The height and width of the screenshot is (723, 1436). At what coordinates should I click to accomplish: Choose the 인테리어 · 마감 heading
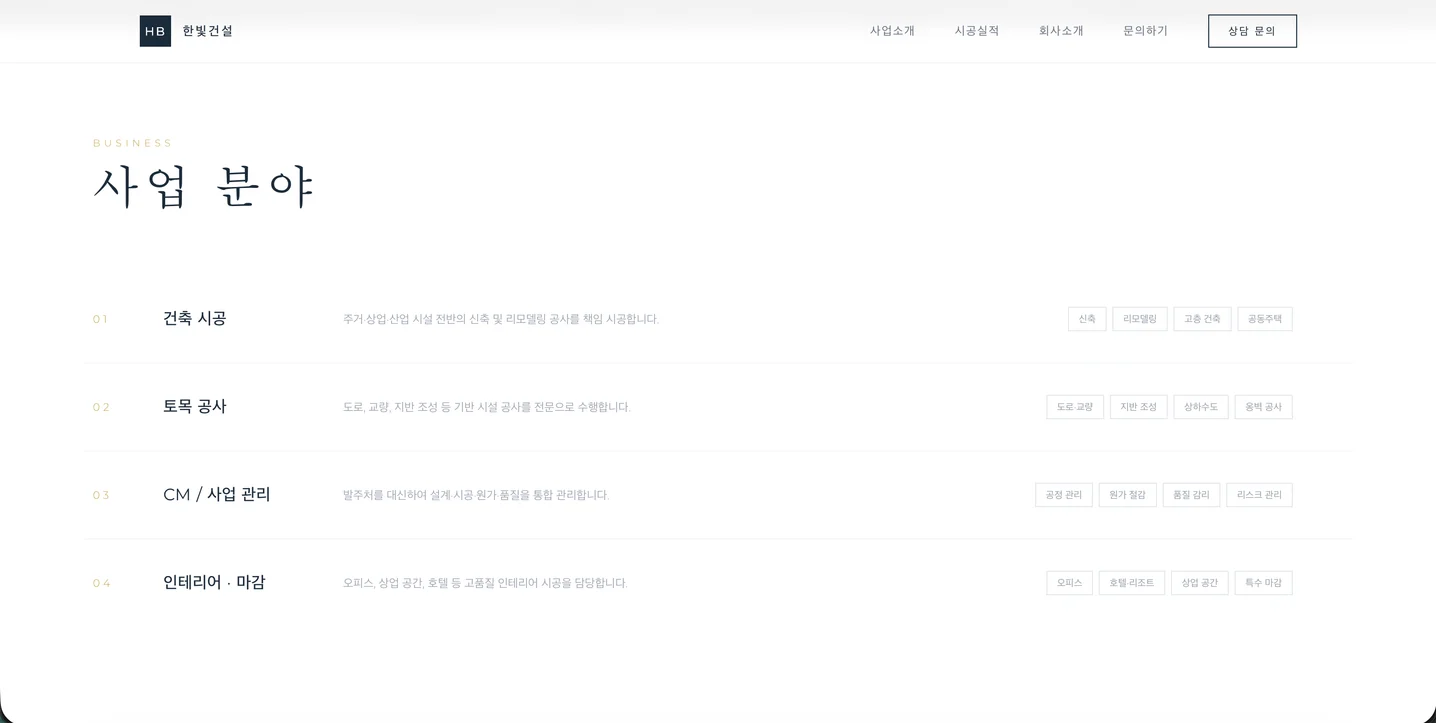214,582
